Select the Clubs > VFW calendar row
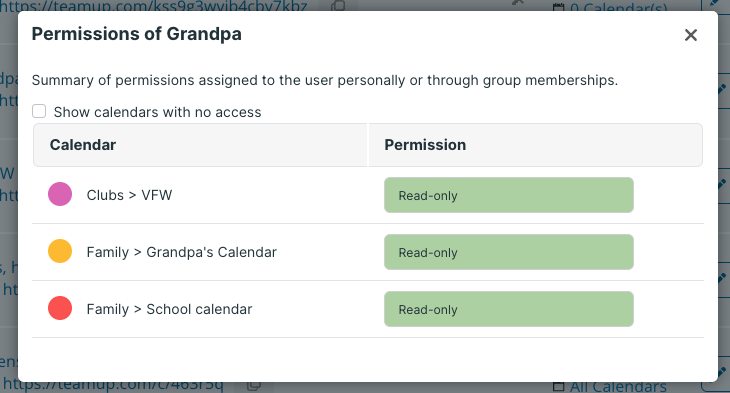Screen dimensions: 730x393 pyautogui.click(x=368, y=195)
